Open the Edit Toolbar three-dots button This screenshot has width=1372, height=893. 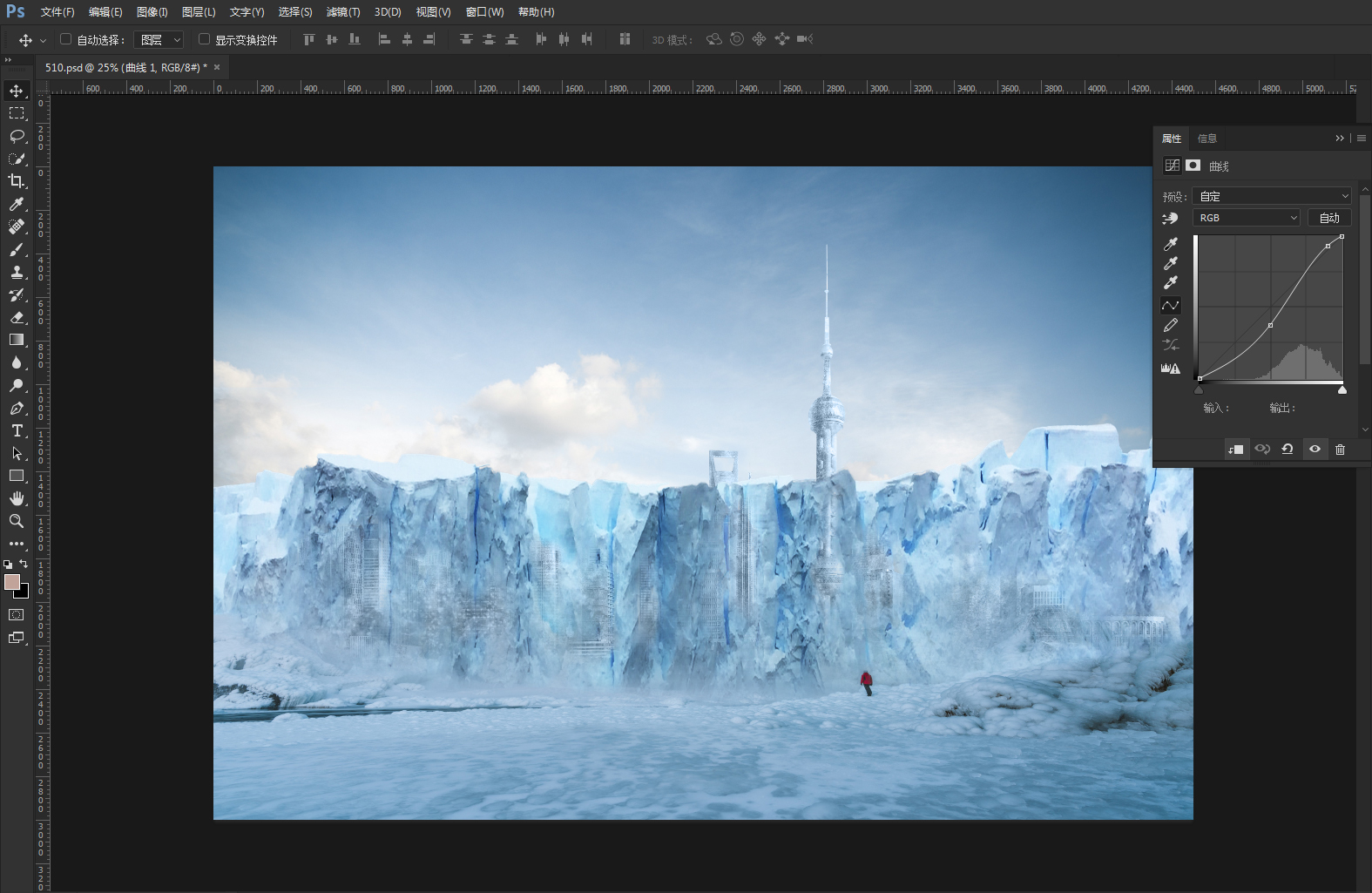coord(17,544)
